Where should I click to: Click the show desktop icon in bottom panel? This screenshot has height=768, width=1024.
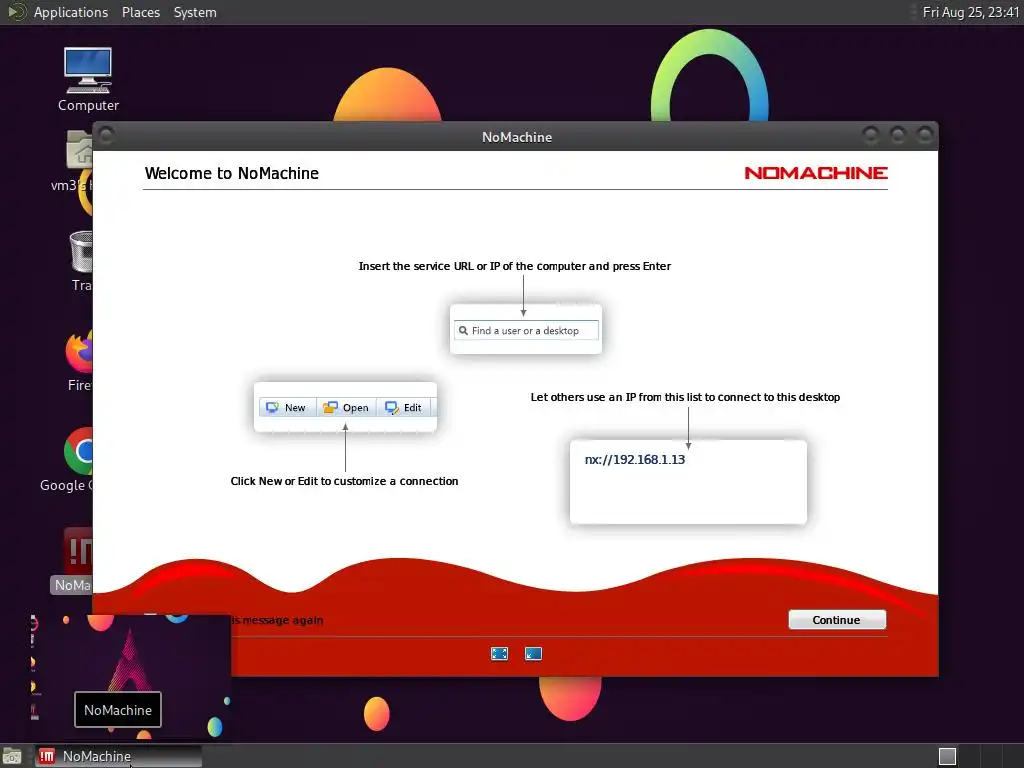pyautogui.click(x=12, y=756)
